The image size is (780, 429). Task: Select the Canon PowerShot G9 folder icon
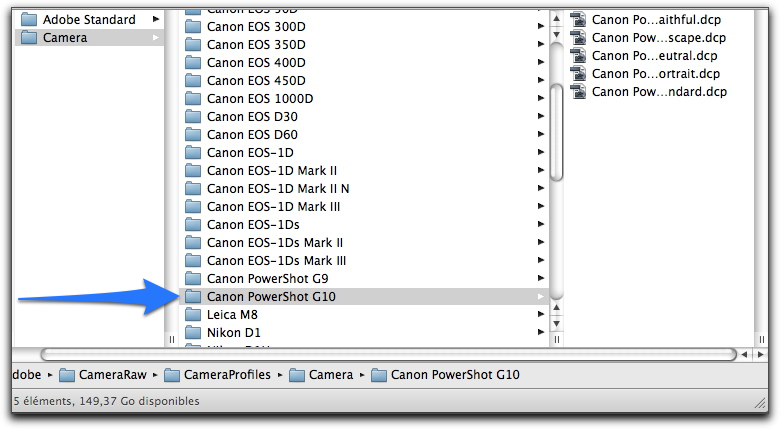pos(193,278)
